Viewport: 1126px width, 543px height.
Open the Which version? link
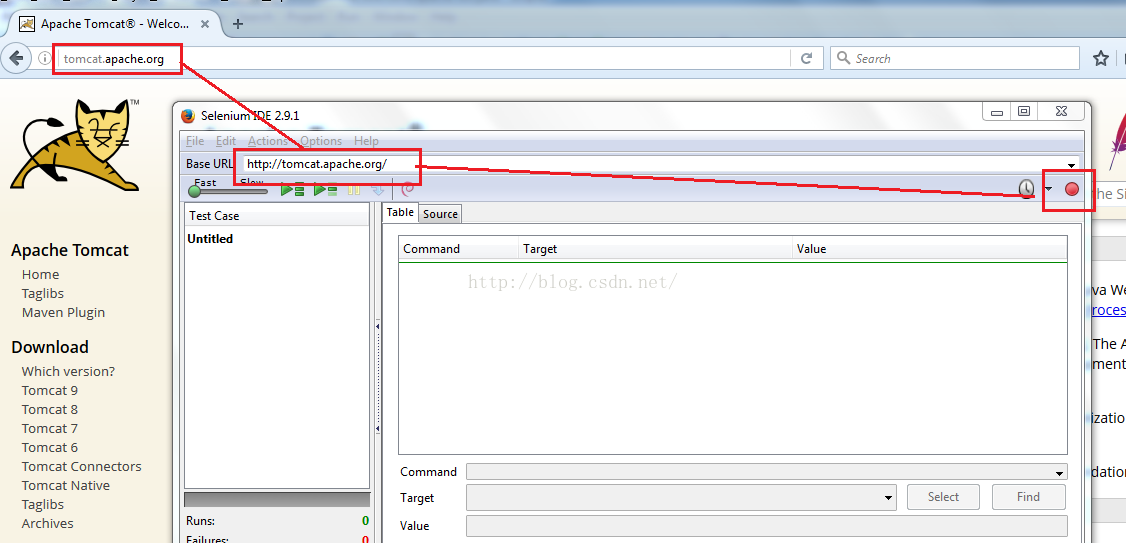[68, 371]
